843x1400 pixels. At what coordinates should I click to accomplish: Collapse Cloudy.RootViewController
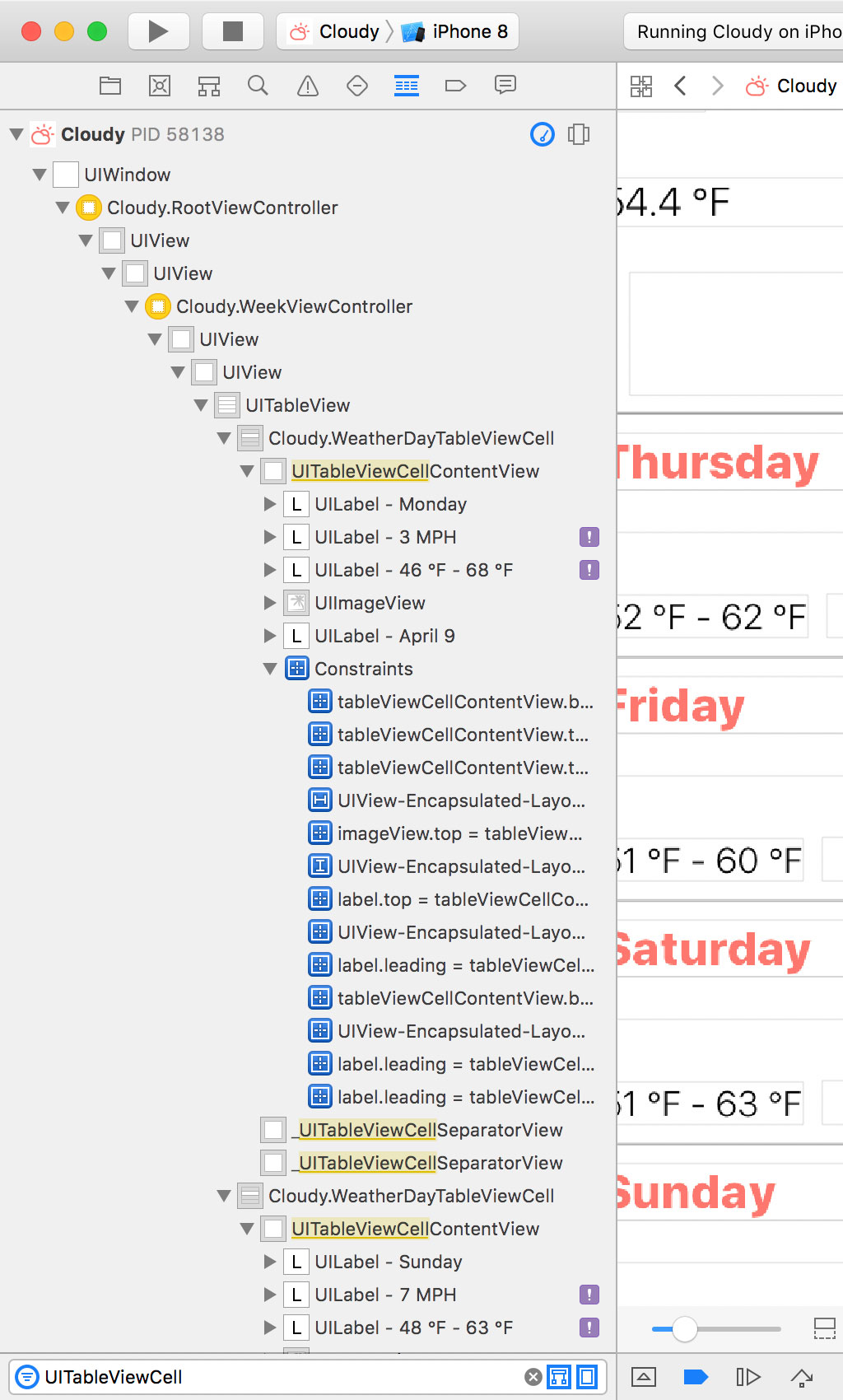[63, 208]
